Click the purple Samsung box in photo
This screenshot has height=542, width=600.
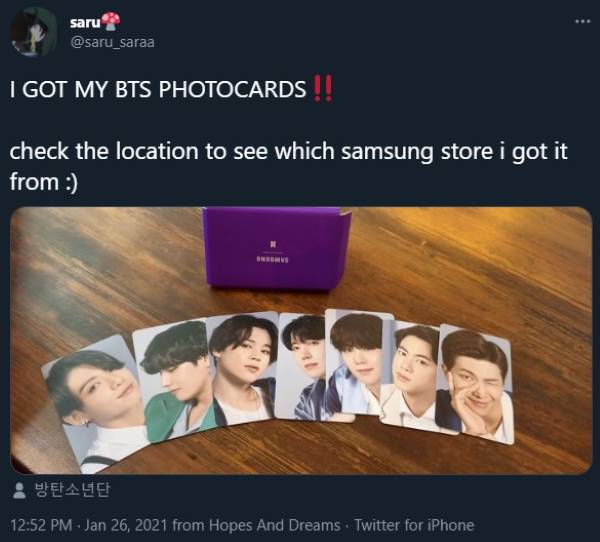pos(276,248)
